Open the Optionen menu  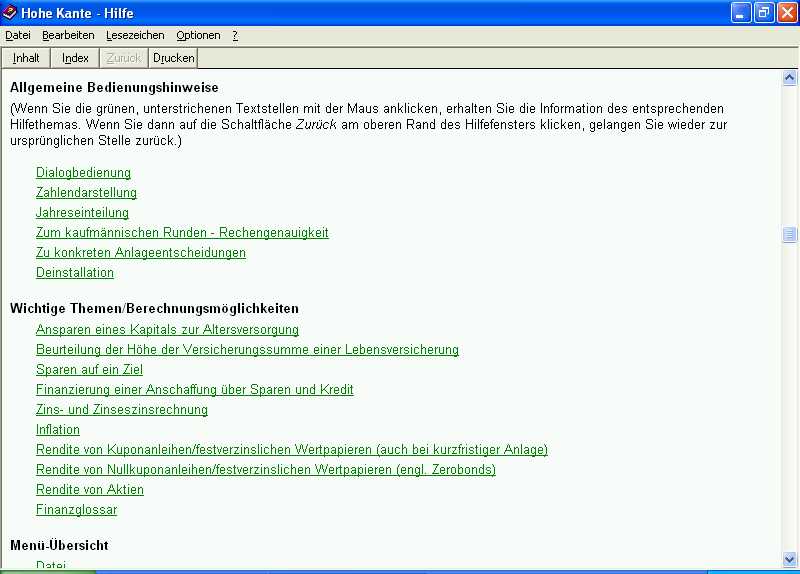(198, 35)
